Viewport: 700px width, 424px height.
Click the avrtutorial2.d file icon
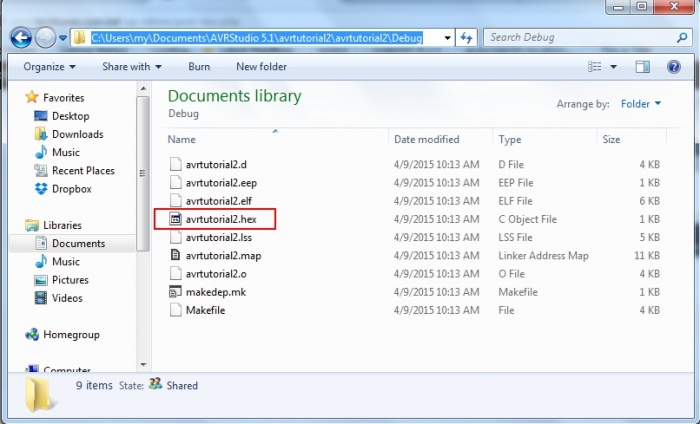[x=175, y=164]
